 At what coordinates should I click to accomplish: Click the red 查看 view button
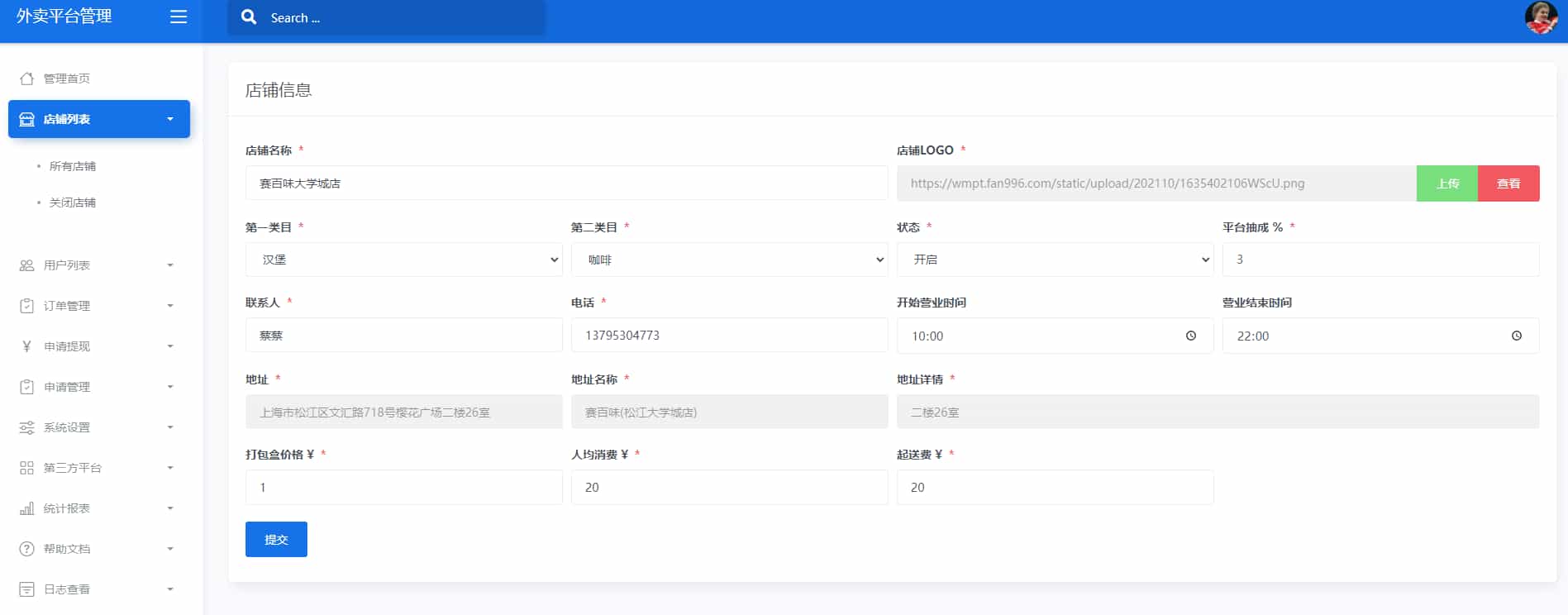[1508, 184]
